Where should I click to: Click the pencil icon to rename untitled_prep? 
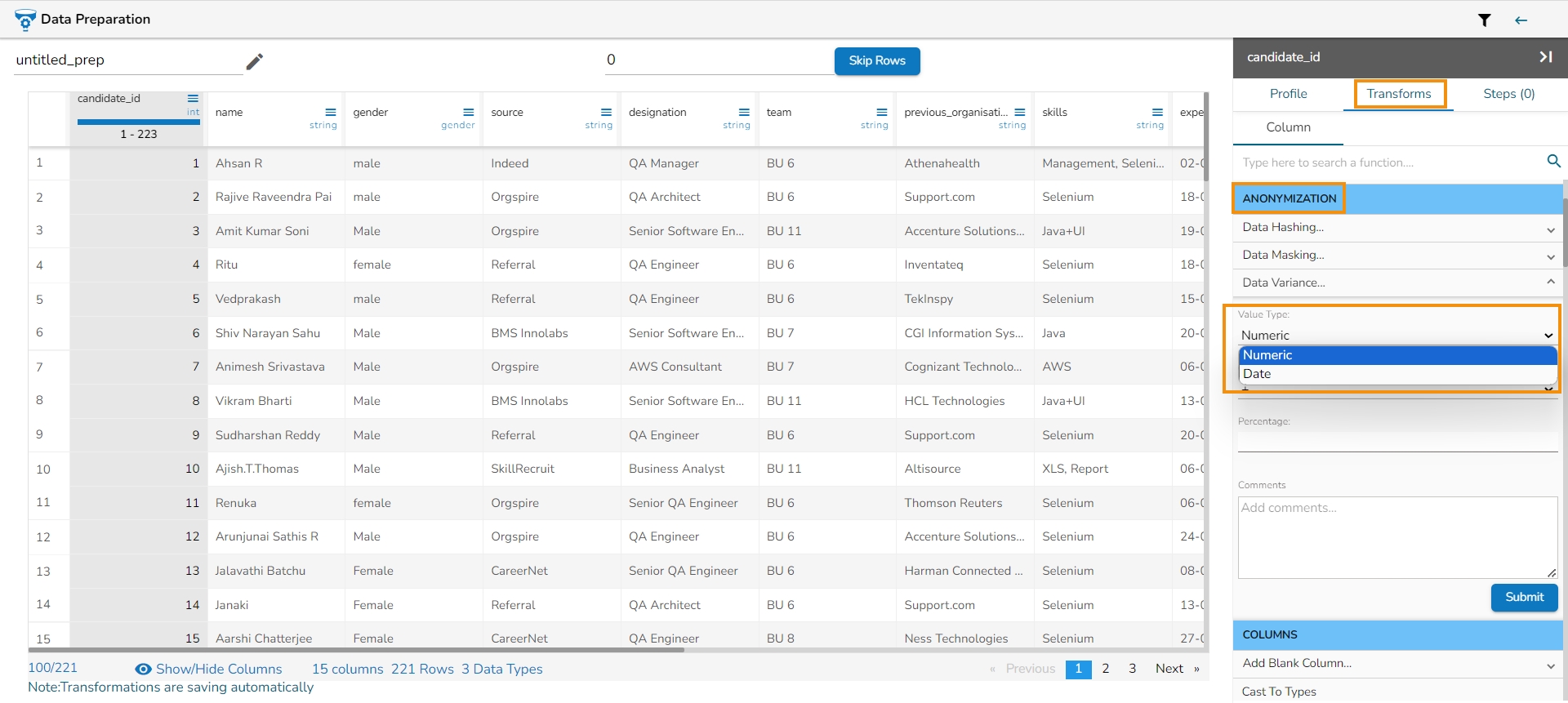click(x=255, y=61)
